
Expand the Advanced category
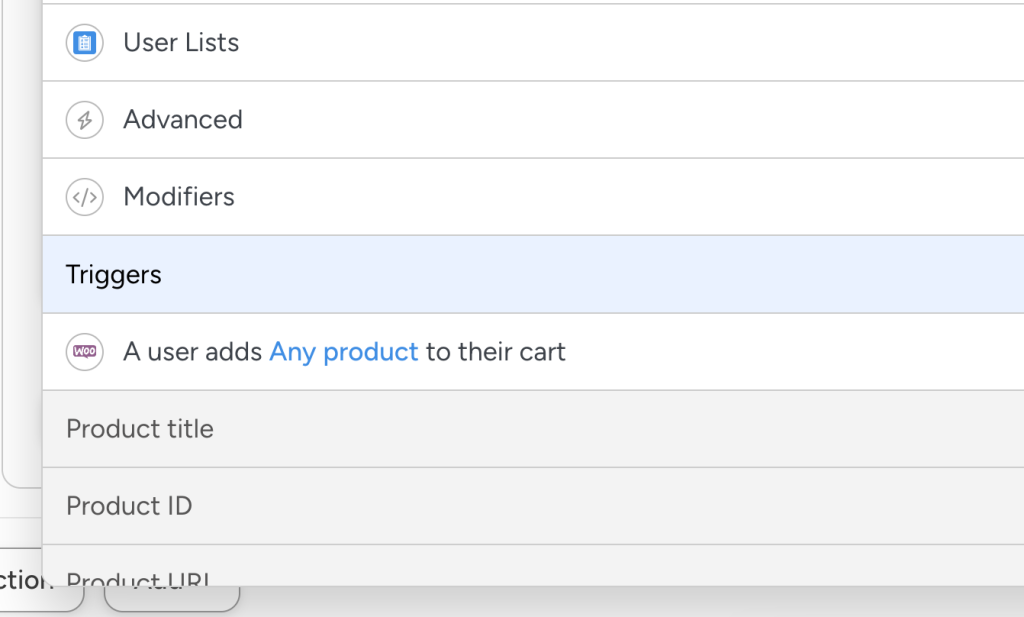[x=183, y=120]
